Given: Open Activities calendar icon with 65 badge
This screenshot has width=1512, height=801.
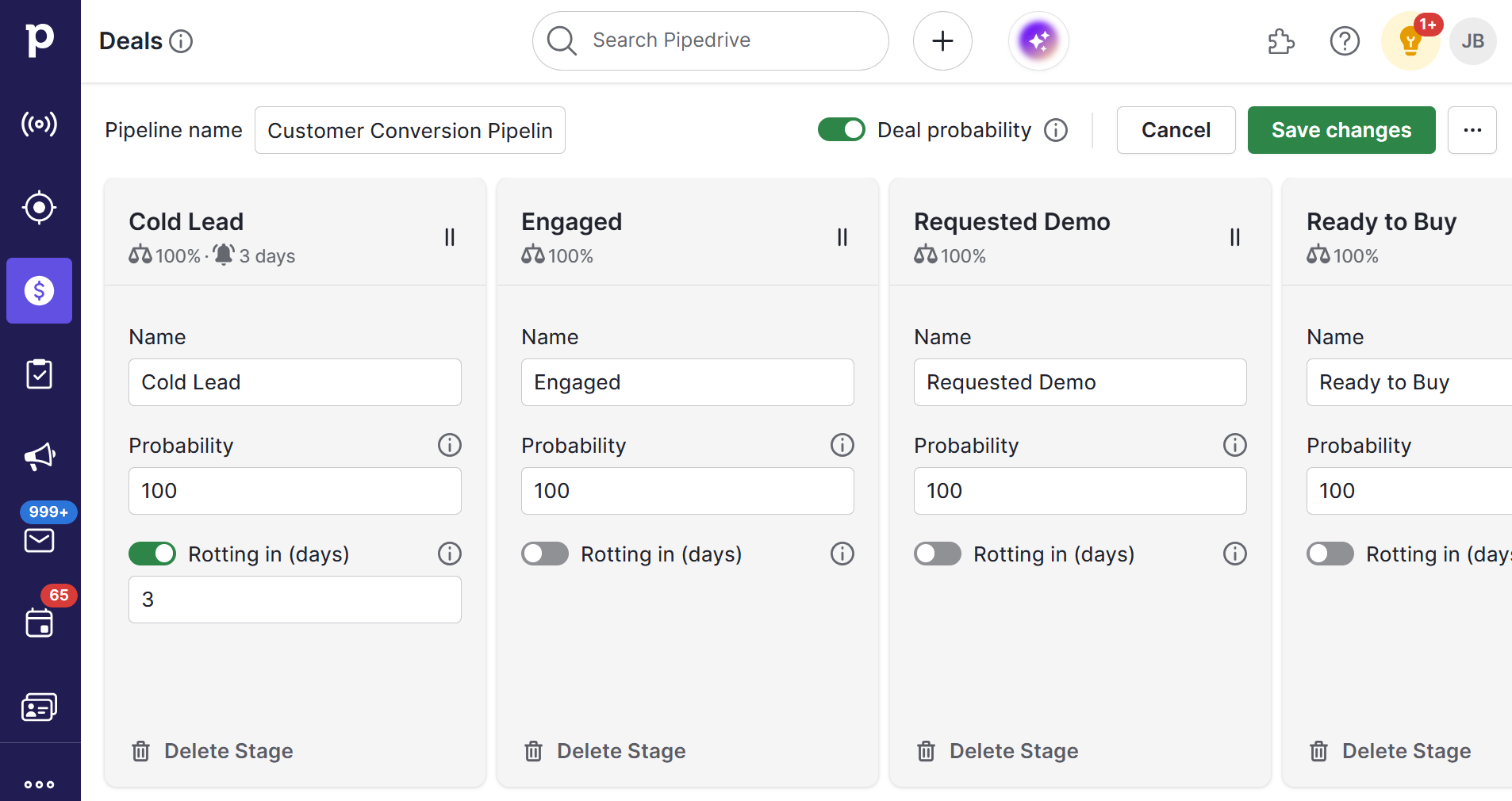Looking at the screenshot, I should (39, 623).
